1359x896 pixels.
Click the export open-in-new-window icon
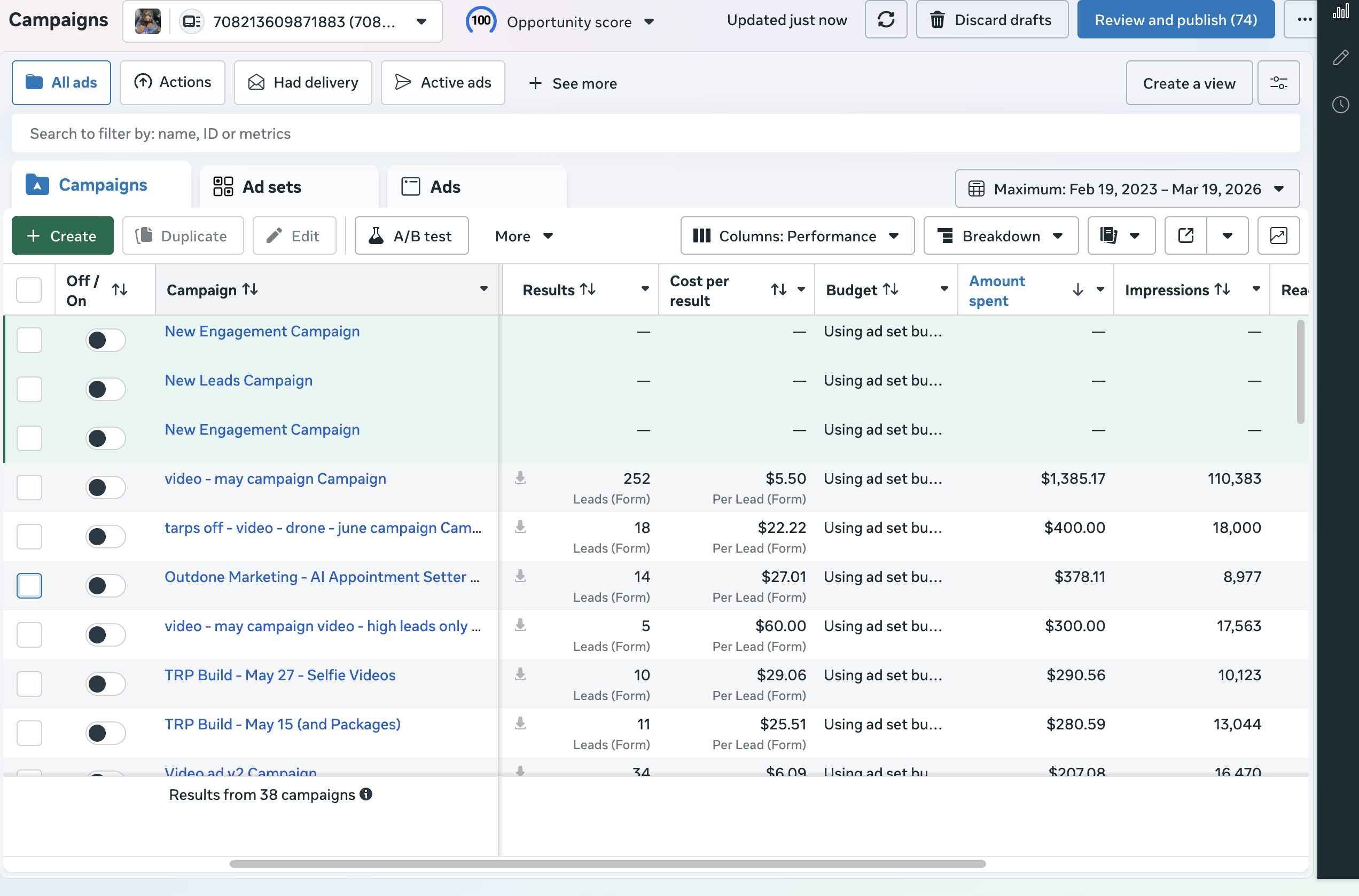pyautogui.click(x=1186, y=235)
